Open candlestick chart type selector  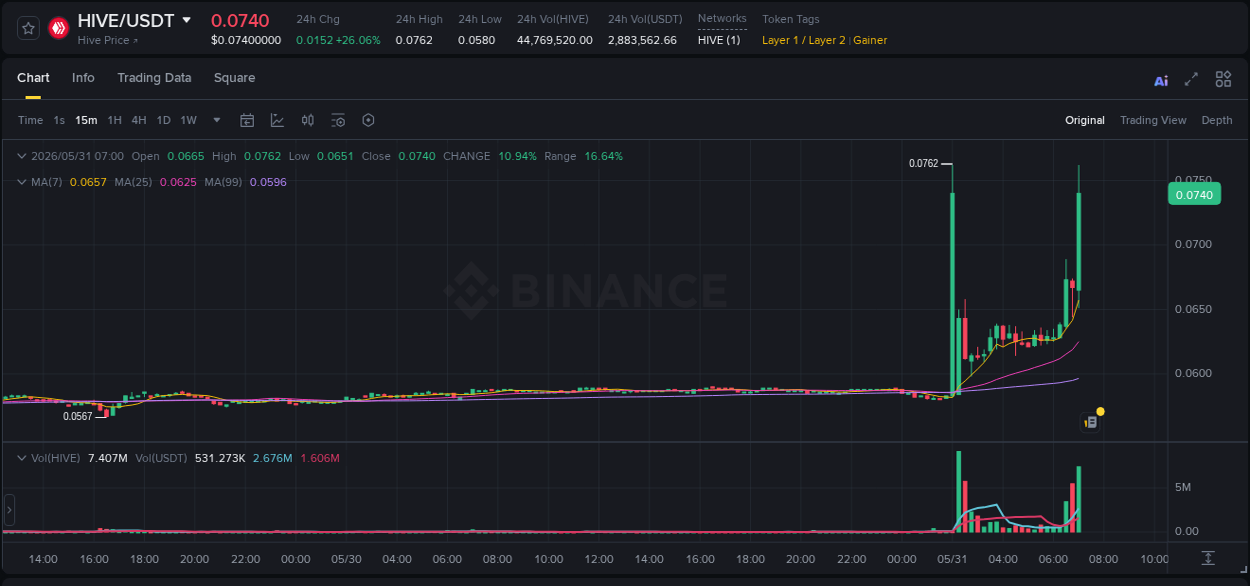[308, 120]
